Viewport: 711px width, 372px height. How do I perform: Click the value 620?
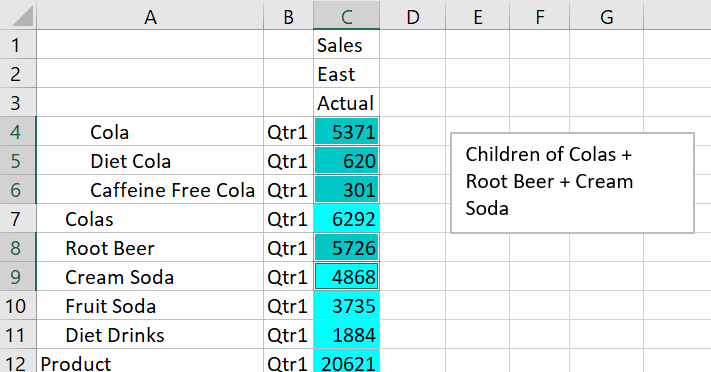click(x=346, y=161)
